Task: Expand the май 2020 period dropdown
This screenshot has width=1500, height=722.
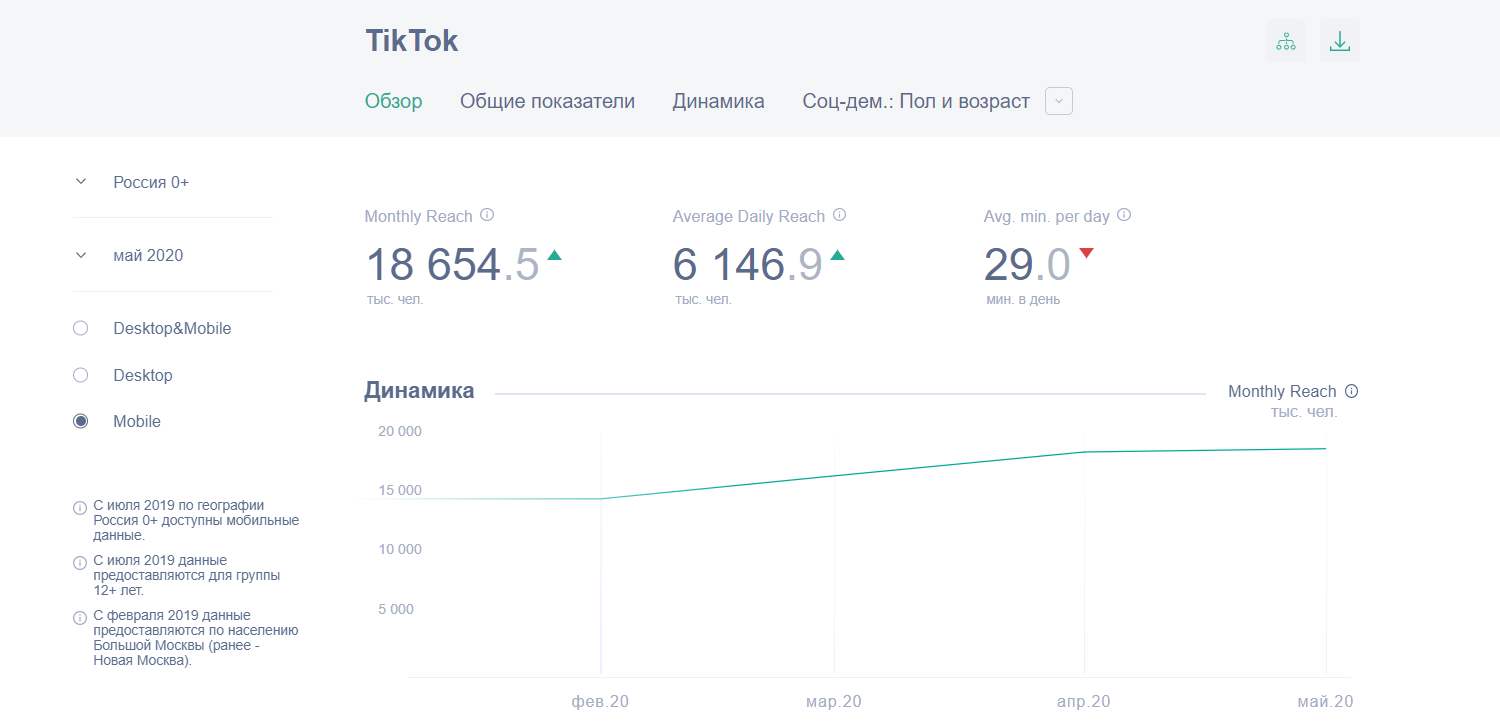Action: point(81,255)
